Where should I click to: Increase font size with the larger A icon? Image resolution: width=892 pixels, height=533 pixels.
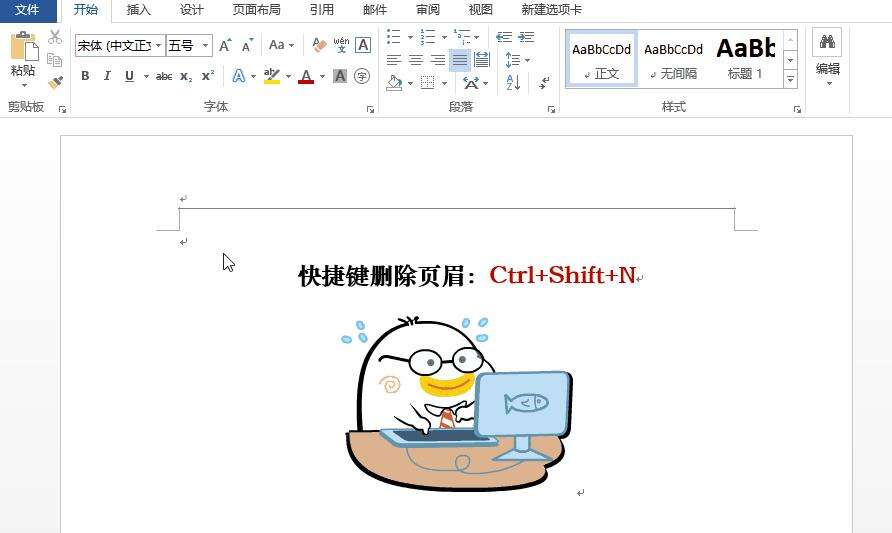click(x=225, y=45)
